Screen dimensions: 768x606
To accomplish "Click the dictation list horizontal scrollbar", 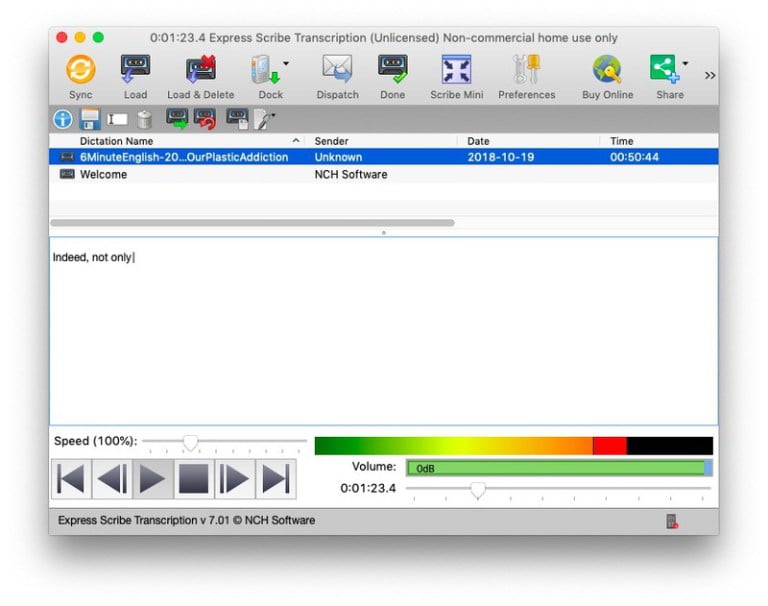I will click(252, 223).
